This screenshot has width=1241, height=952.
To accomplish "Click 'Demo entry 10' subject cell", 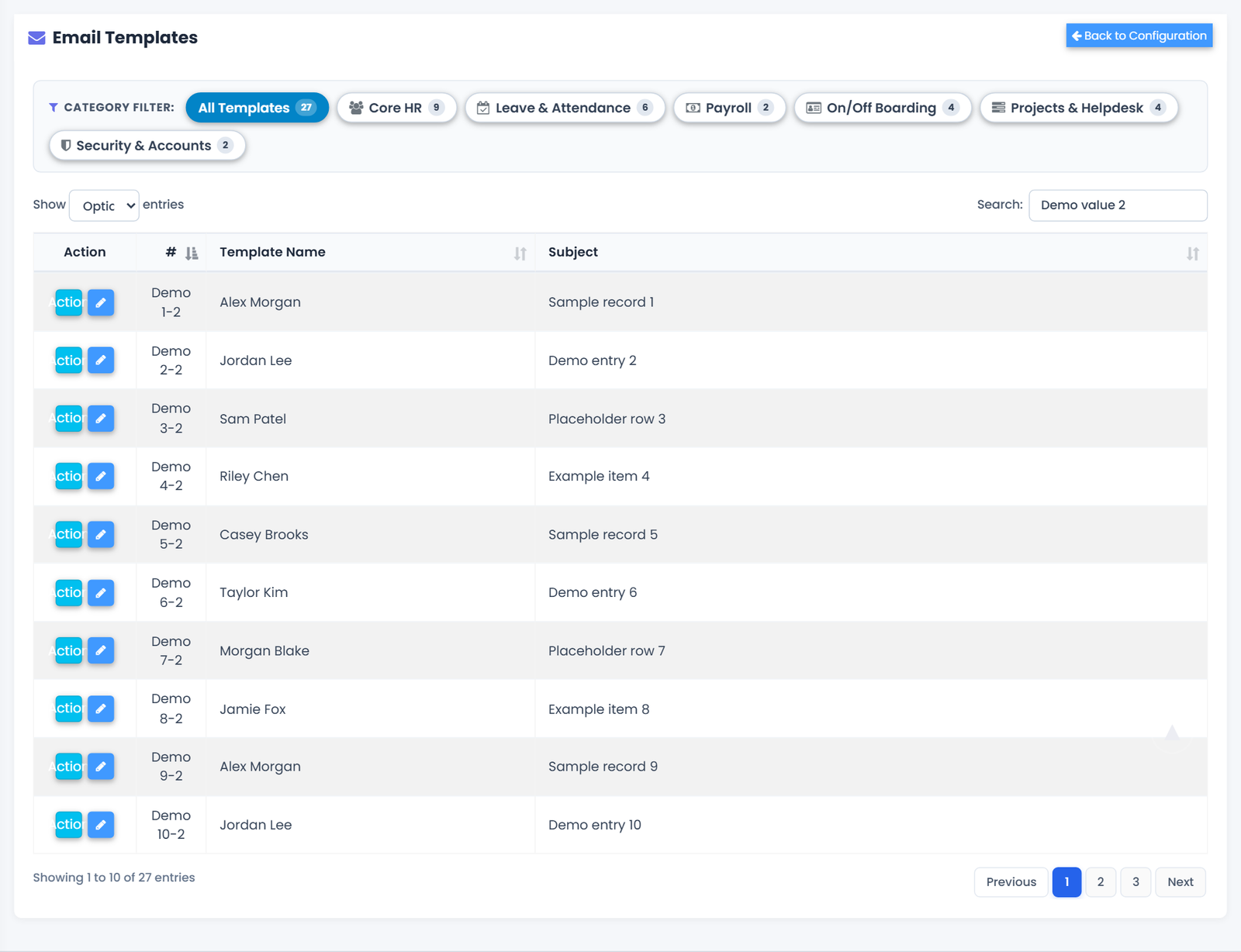I will [595, 825].
